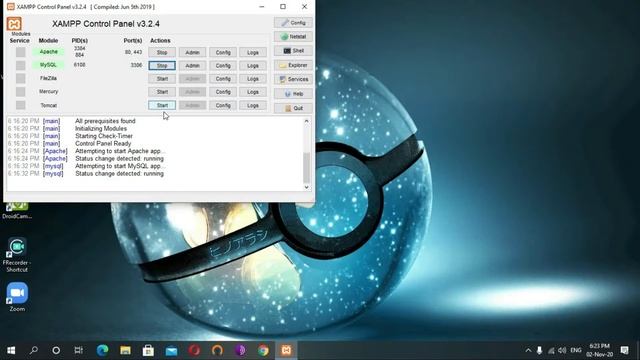Viewport: 640px width, 360px height.
Task: Click the 'Control Panel Ready' log line
Action: [103, 144]
